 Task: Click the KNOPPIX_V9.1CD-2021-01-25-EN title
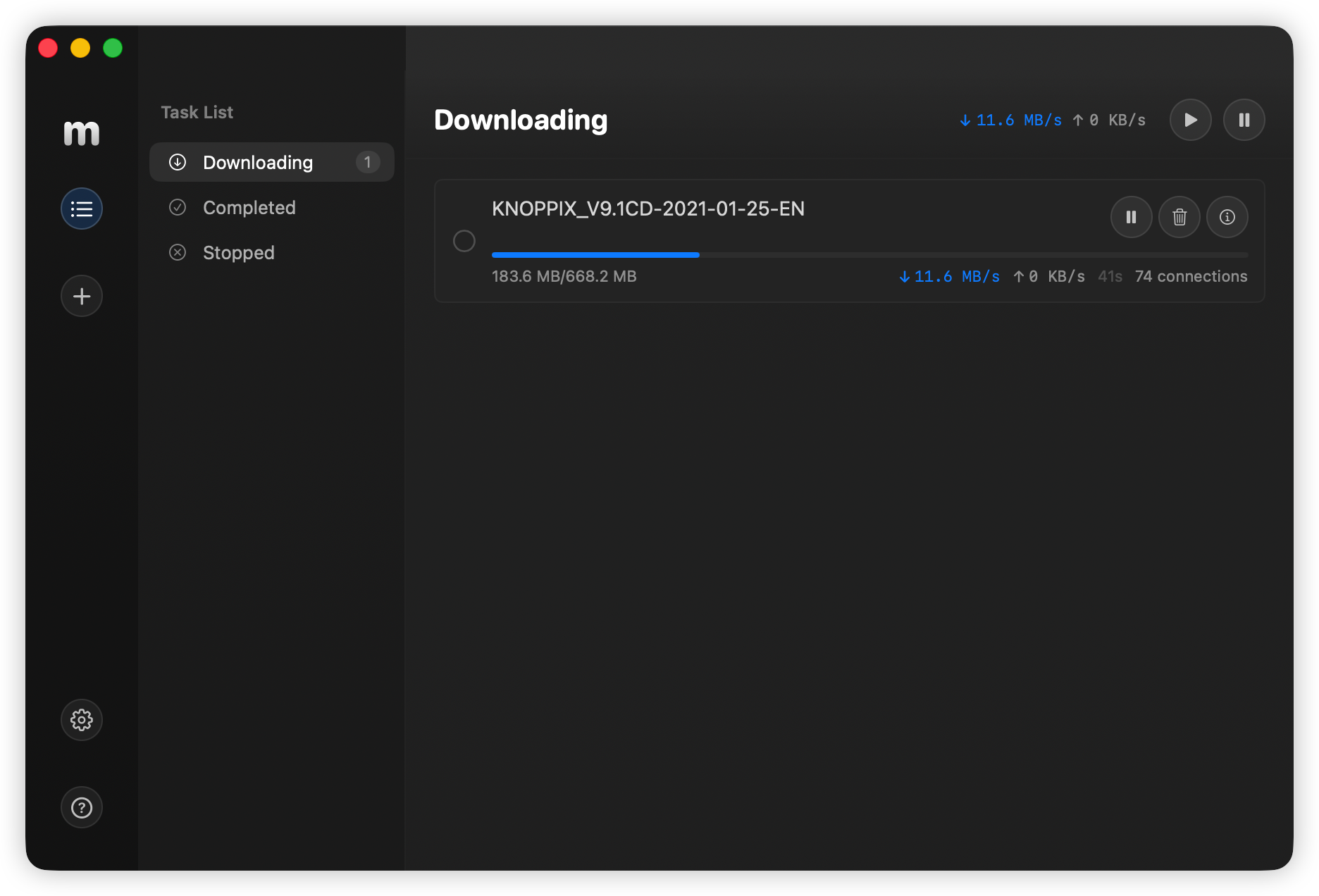pyautogui.click(x=648, y=209)
